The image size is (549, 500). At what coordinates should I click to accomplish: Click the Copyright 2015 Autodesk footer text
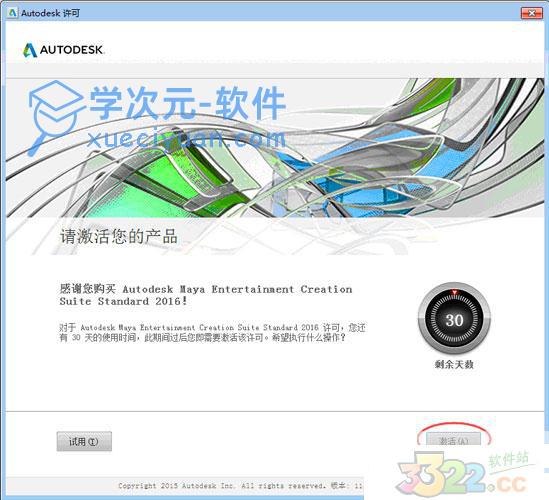tap(240, 486)
